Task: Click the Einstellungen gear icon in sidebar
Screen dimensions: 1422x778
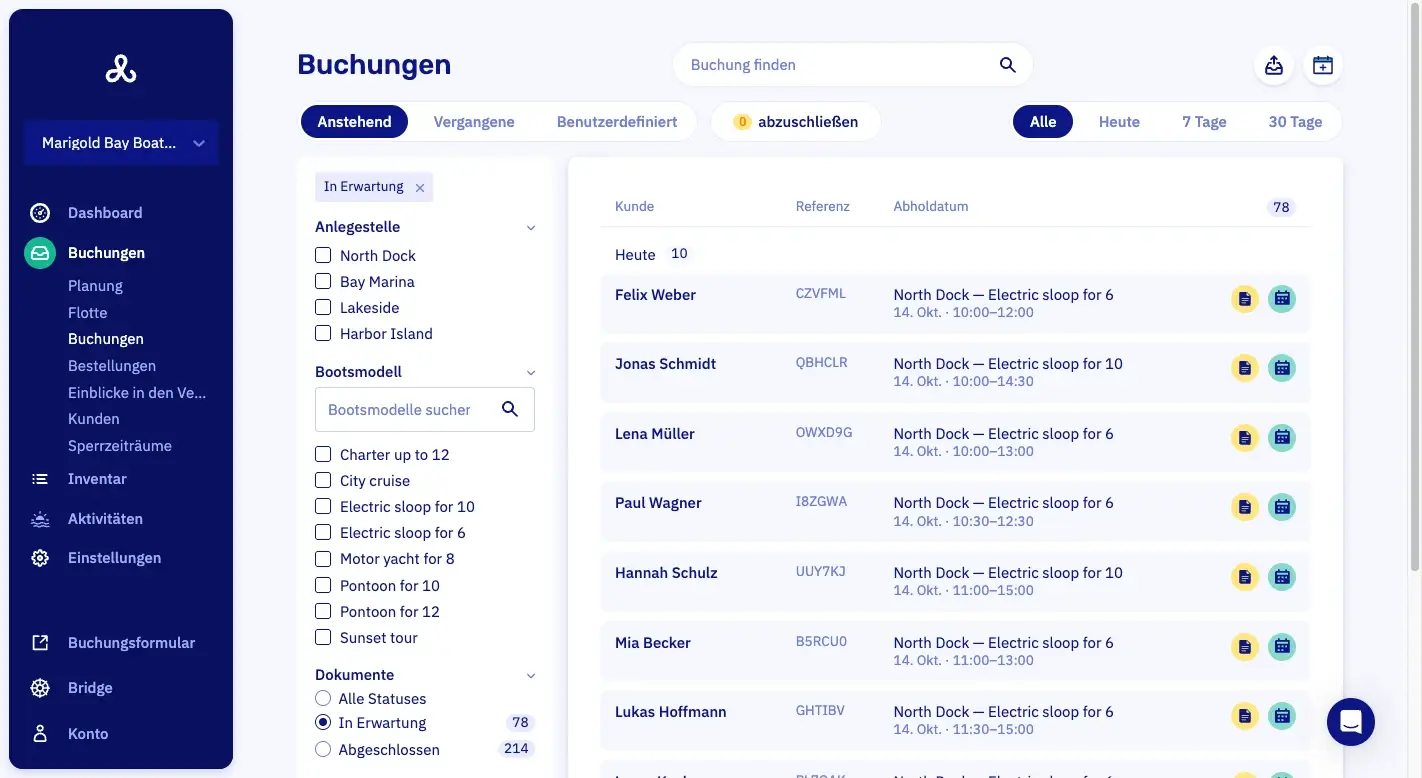Action: [x=40, y=558]
